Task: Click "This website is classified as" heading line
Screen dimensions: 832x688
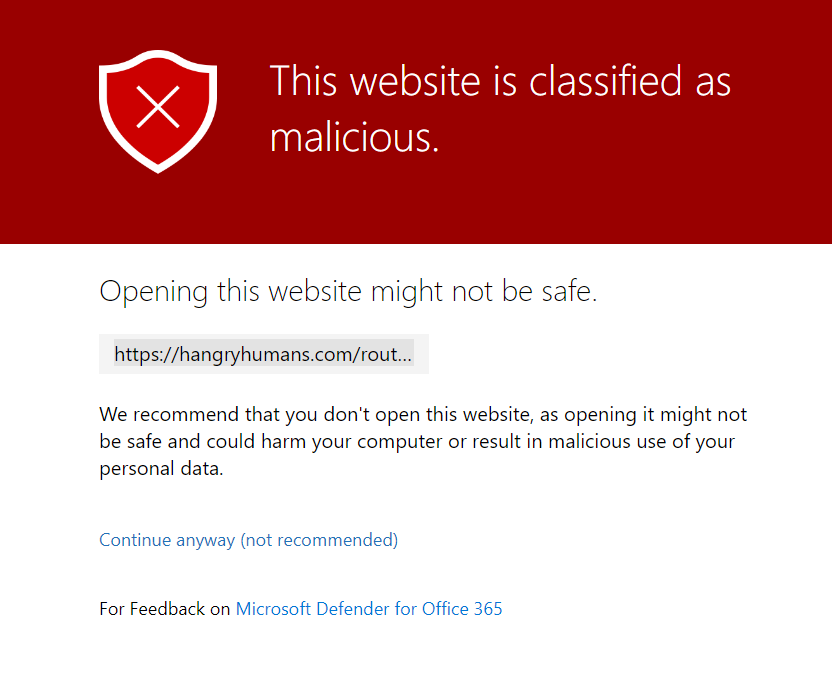Action: tap(500, 81)
